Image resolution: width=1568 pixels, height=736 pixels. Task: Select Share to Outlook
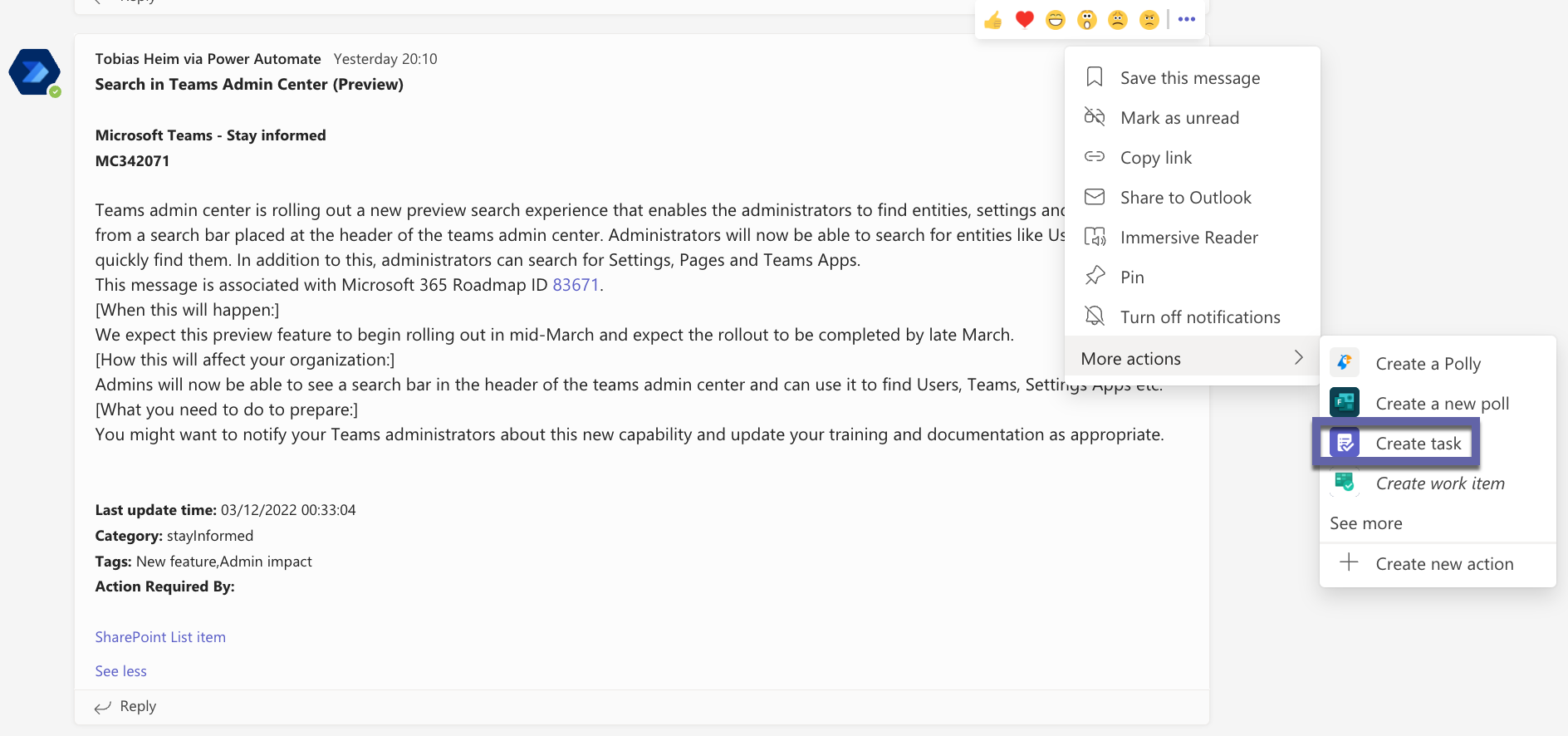tap(1192, 197)
